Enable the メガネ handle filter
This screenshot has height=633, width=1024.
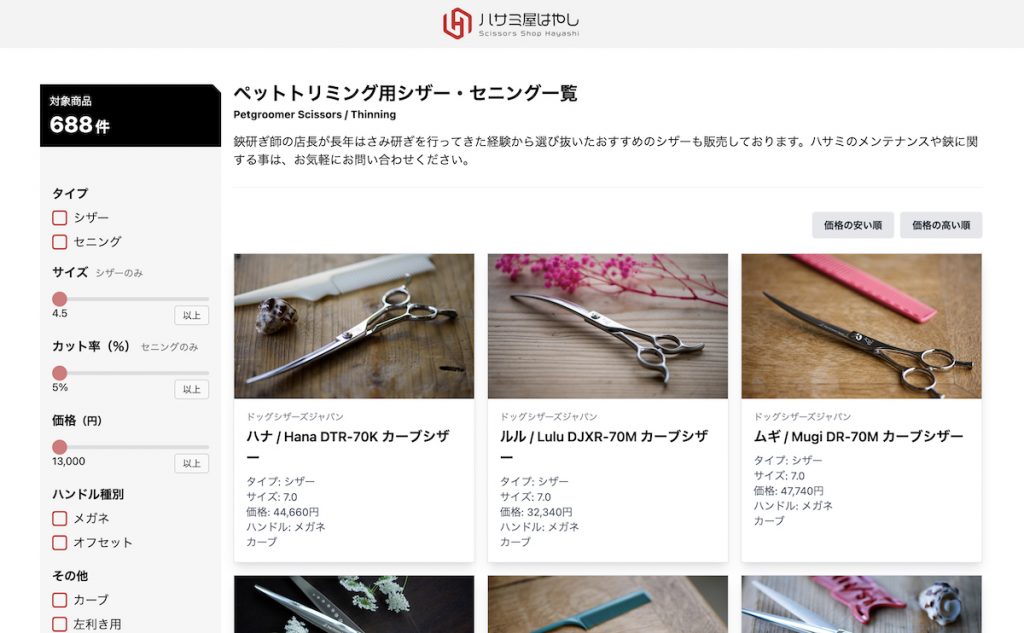[59, 519]
